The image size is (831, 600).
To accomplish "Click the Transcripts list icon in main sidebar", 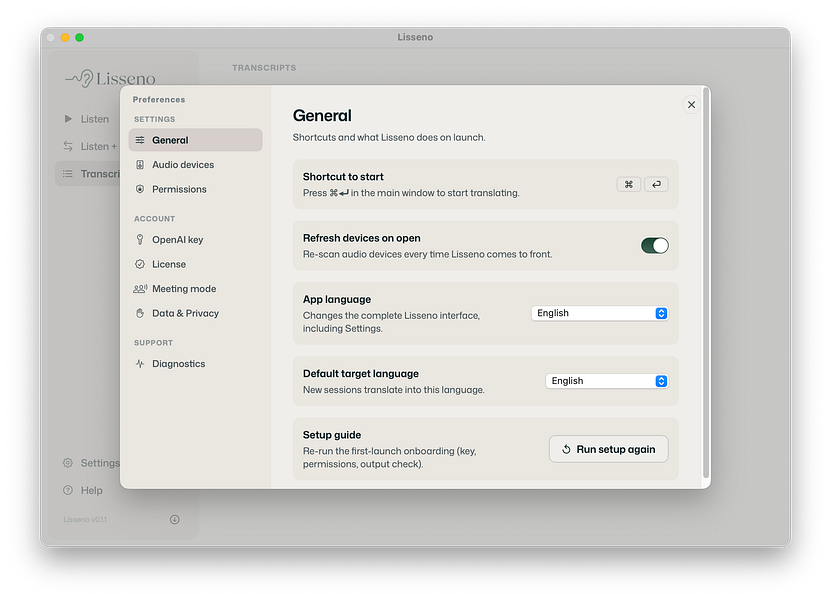I will click(68, 174).
